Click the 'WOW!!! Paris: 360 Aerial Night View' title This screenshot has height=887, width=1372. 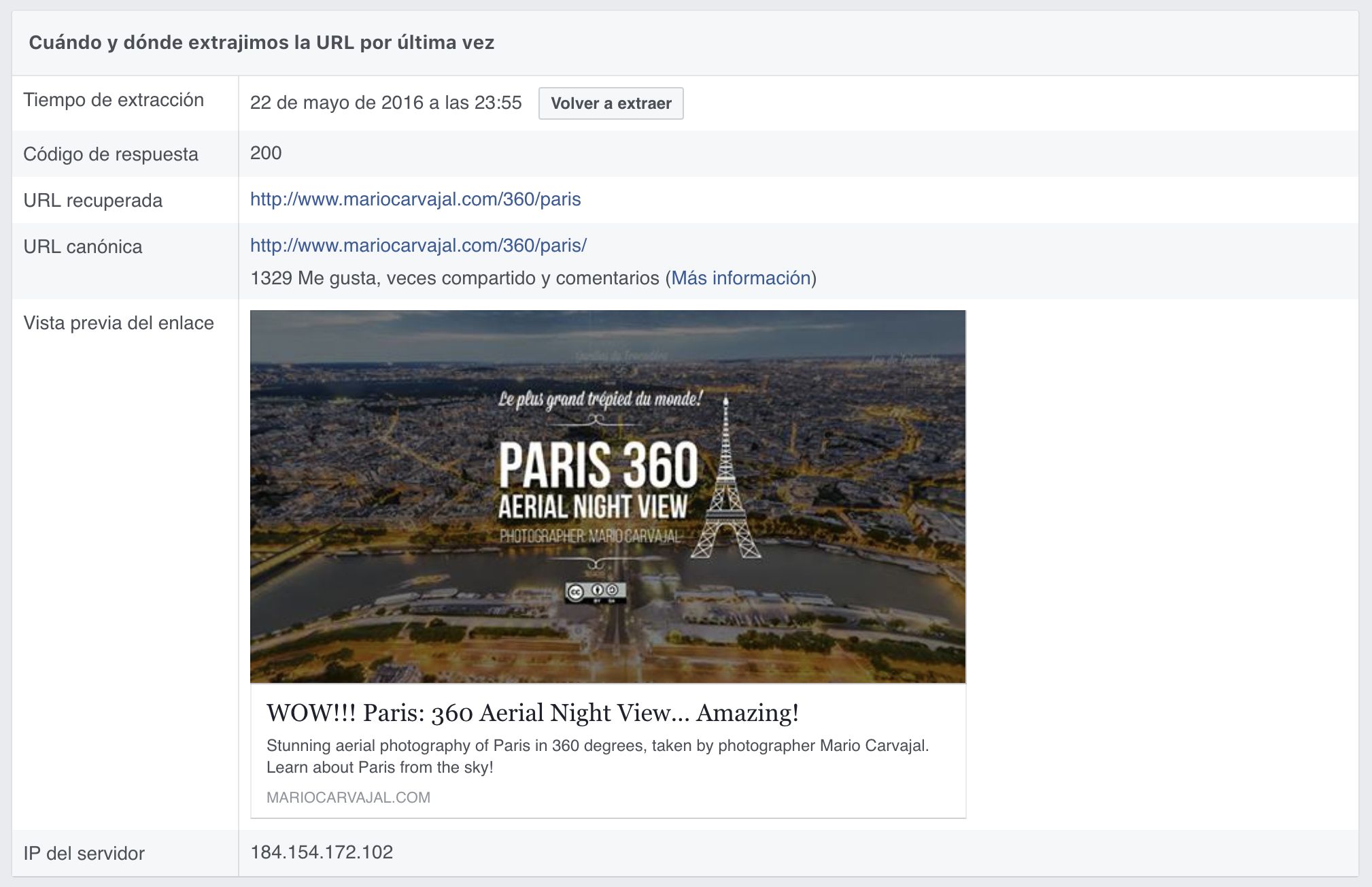point(532,713)
